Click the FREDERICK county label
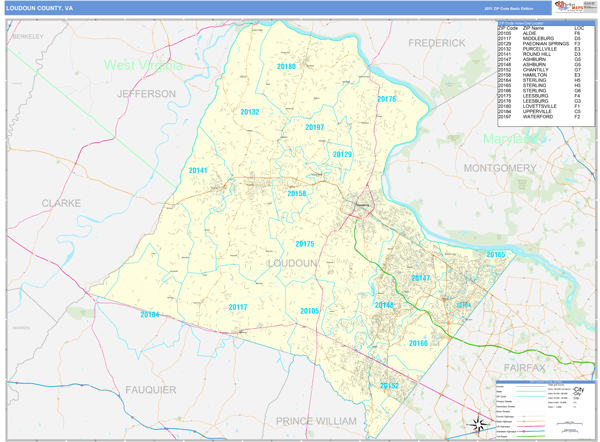600x442 pixels. [x=437, y=43]
